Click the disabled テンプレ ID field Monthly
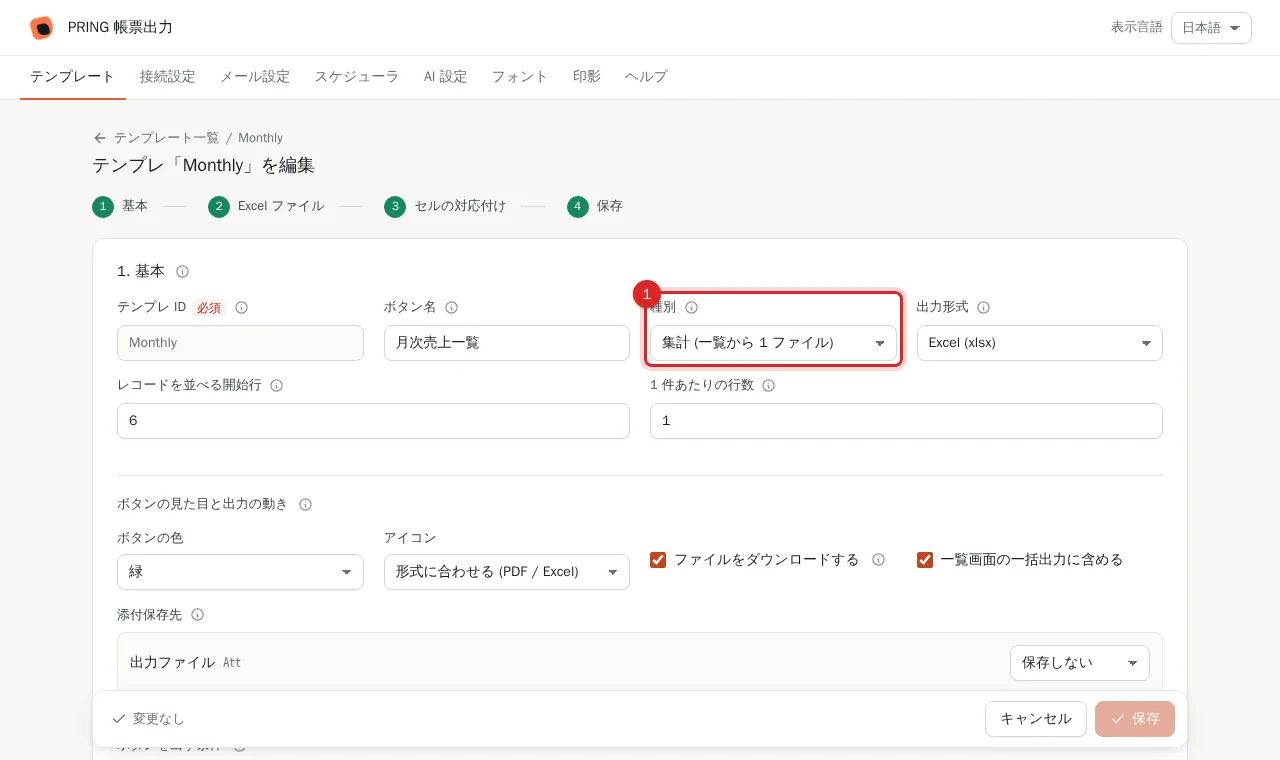This screenshot has height=760, width=1280. [x=240, y=343]
